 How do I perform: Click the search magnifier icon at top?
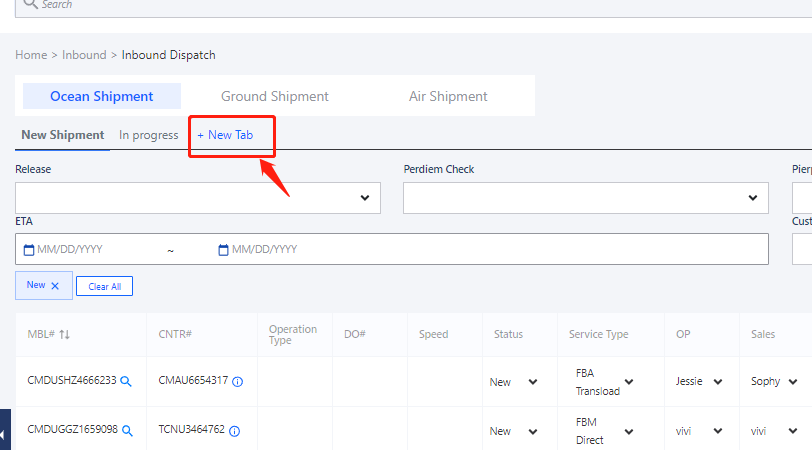tap(30, 4)
